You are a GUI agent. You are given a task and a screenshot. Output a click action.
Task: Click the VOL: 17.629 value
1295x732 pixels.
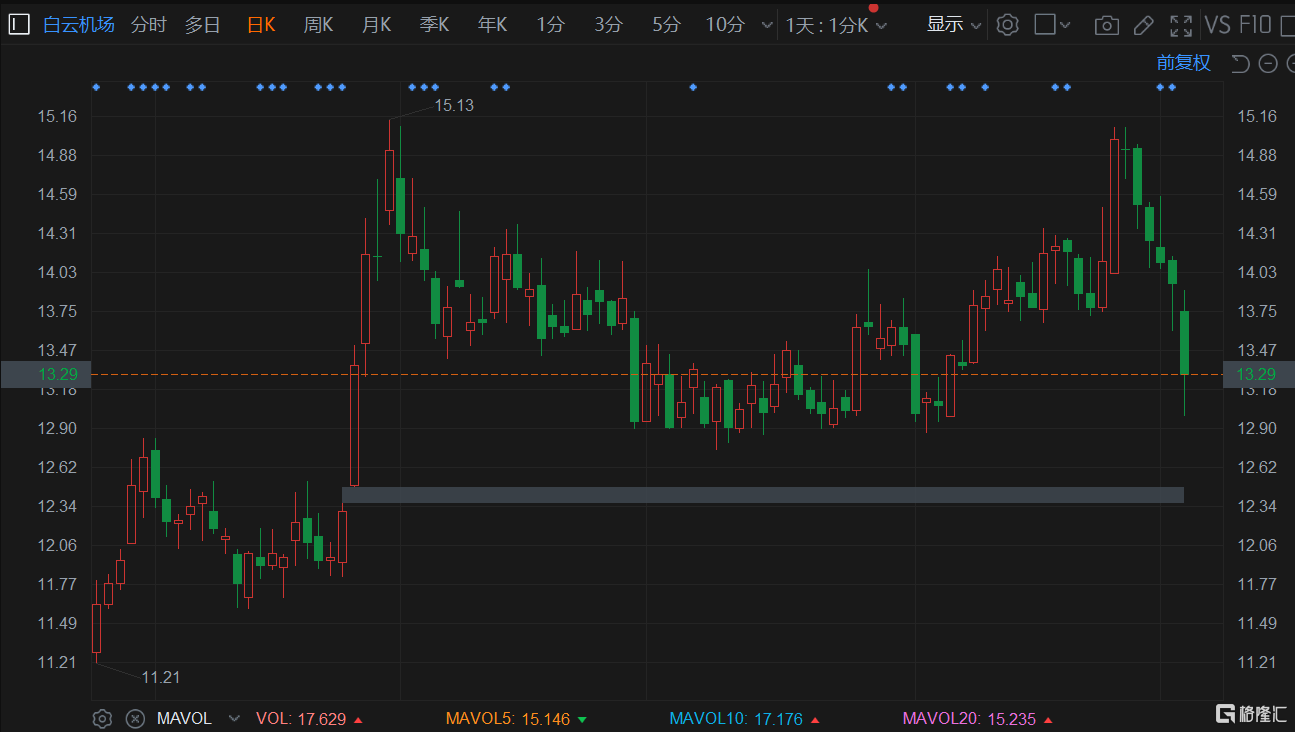pyautogui.click(x=310, y=718)
